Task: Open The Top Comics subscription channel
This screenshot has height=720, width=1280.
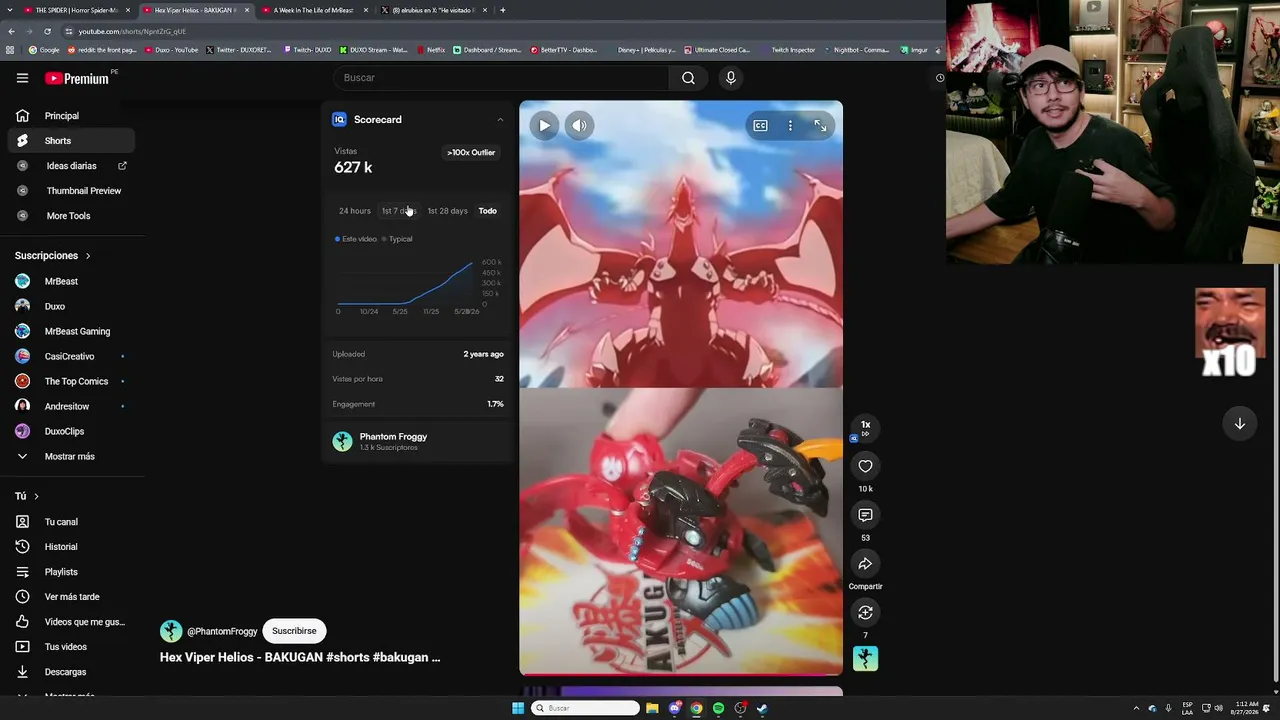Action: click(71, 382)
